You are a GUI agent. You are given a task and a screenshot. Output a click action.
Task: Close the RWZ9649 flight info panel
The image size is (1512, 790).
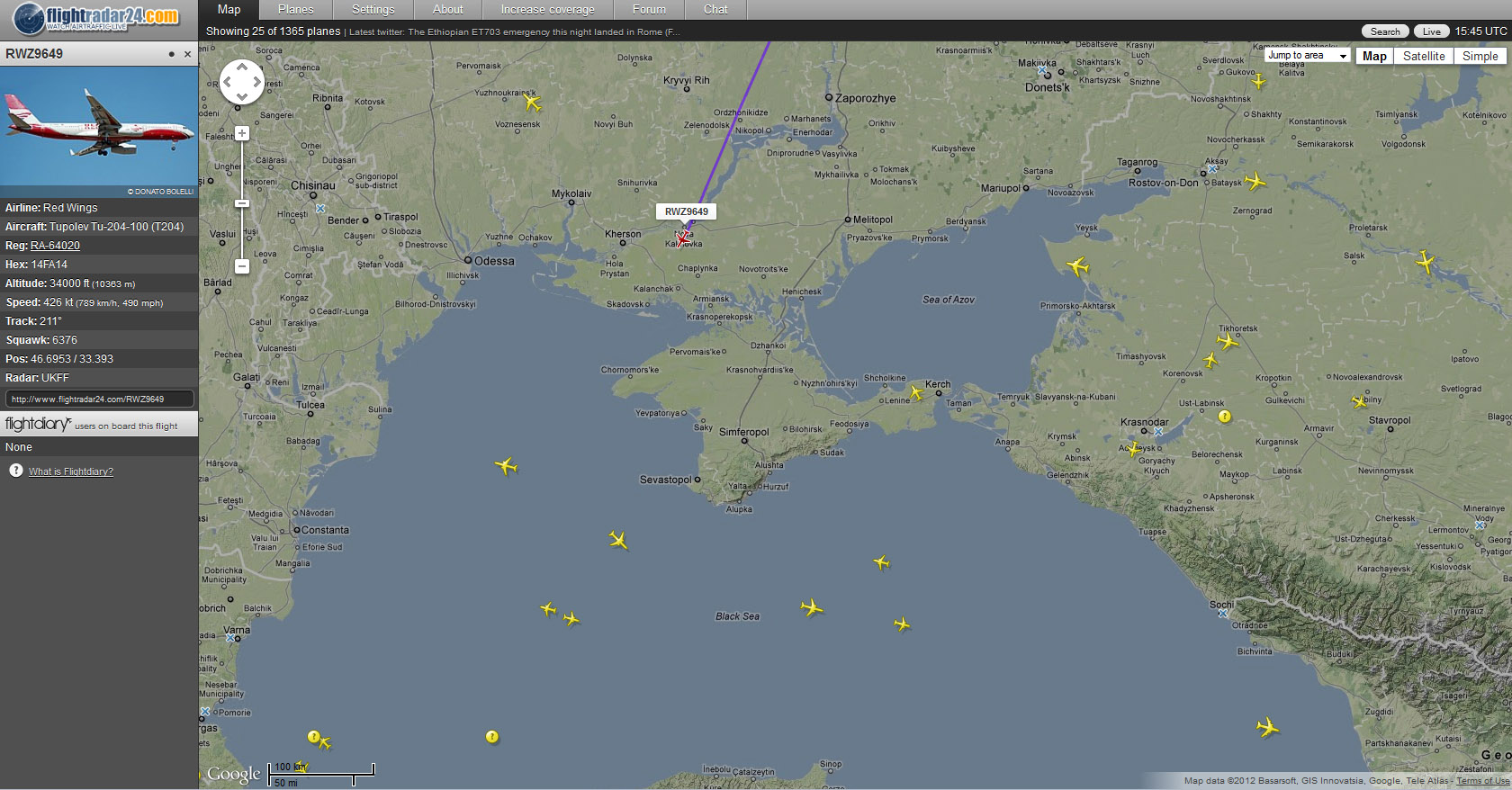(x=187, y=54)
